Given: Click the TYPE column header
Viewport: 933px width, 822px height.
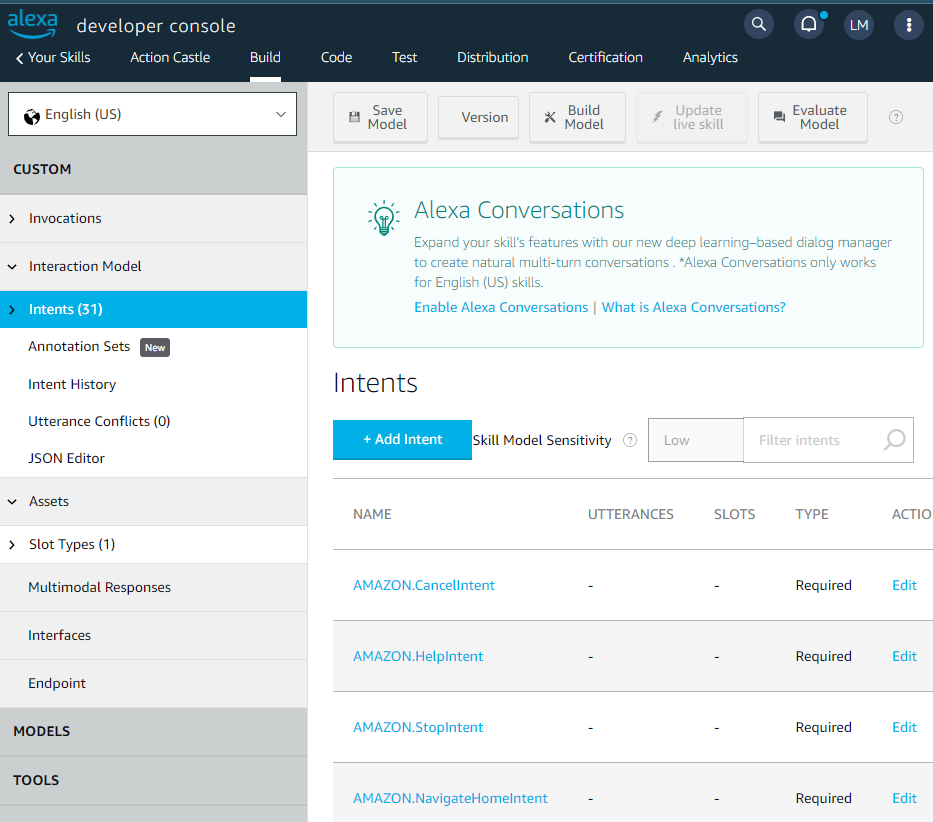Looking at the screenshot, I should tap(812, 514).
